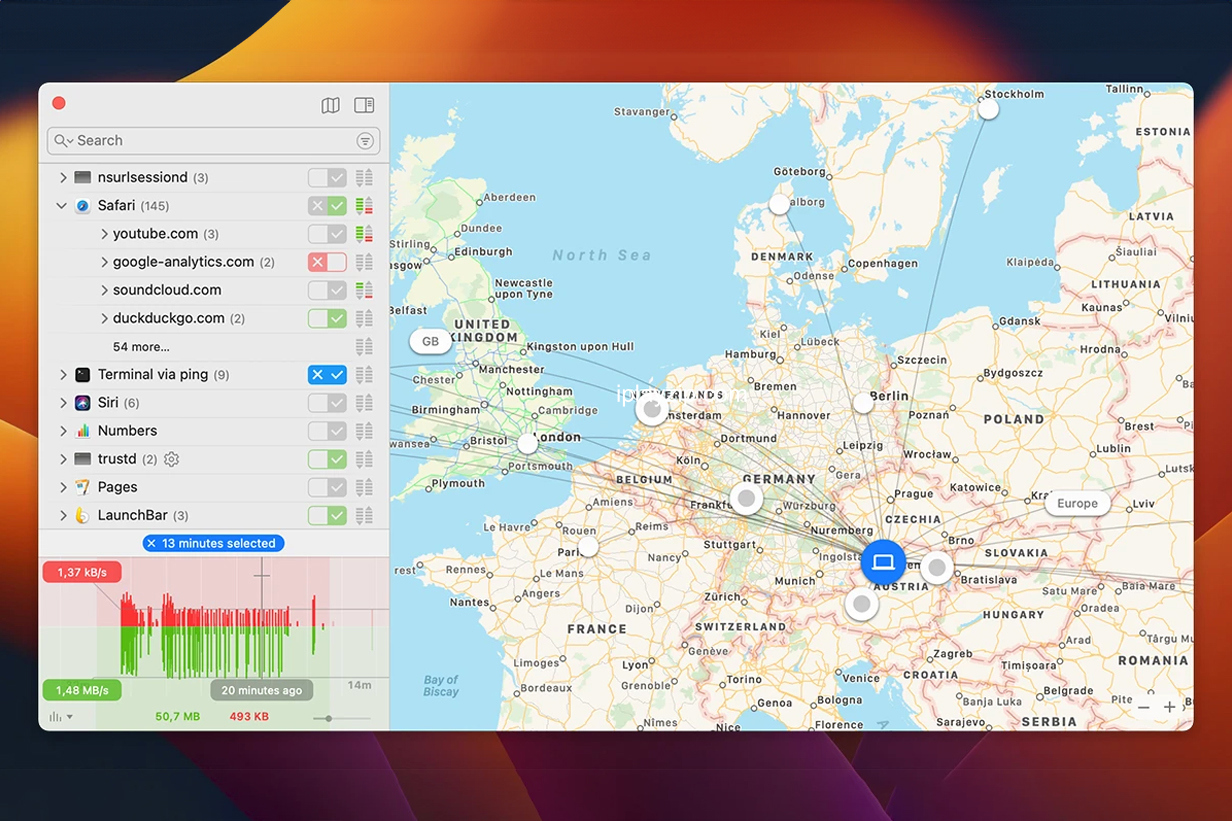The width and height of the screenshot is (1232, 821).
Task: Toggle the allow/deny switch for Safari
Action: tap(327, 206)
